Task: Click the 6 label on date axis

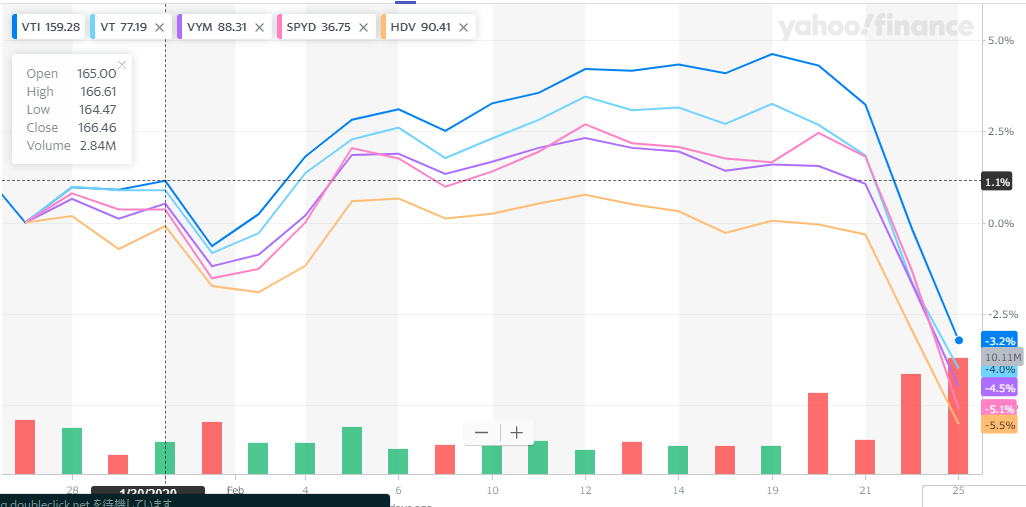Action: click(398, 490)
